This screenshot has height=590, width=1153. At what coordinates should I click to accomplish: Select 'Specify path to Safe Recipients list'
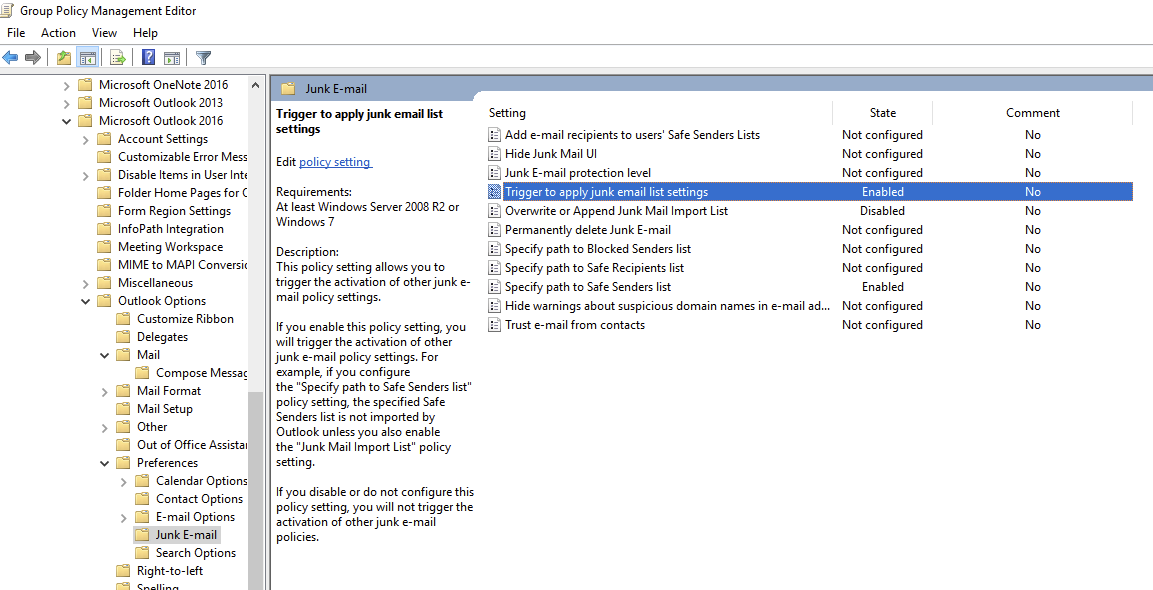coord(594,268)
